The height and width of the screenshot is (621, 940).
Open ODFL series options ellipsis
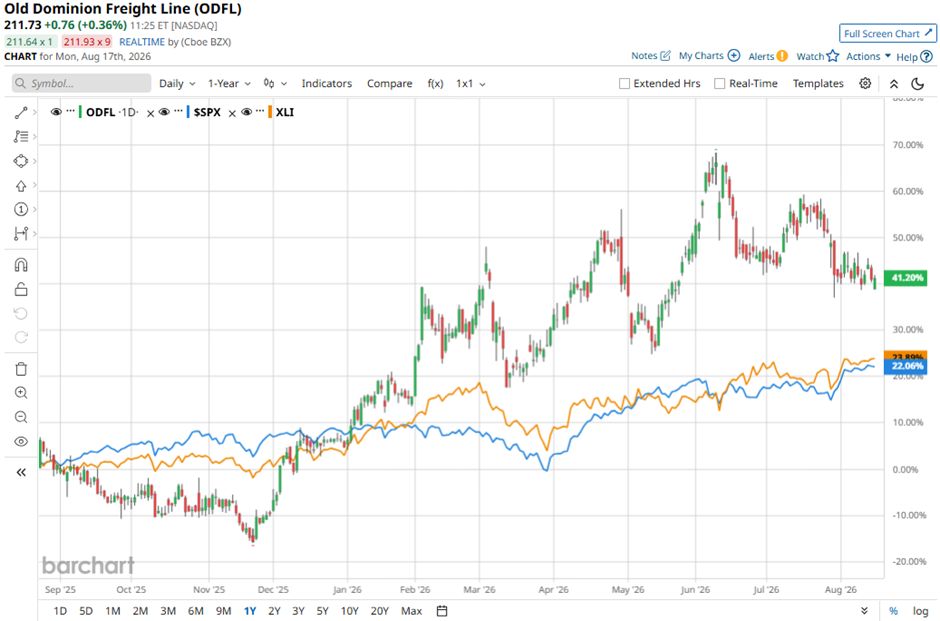(71, 111)
